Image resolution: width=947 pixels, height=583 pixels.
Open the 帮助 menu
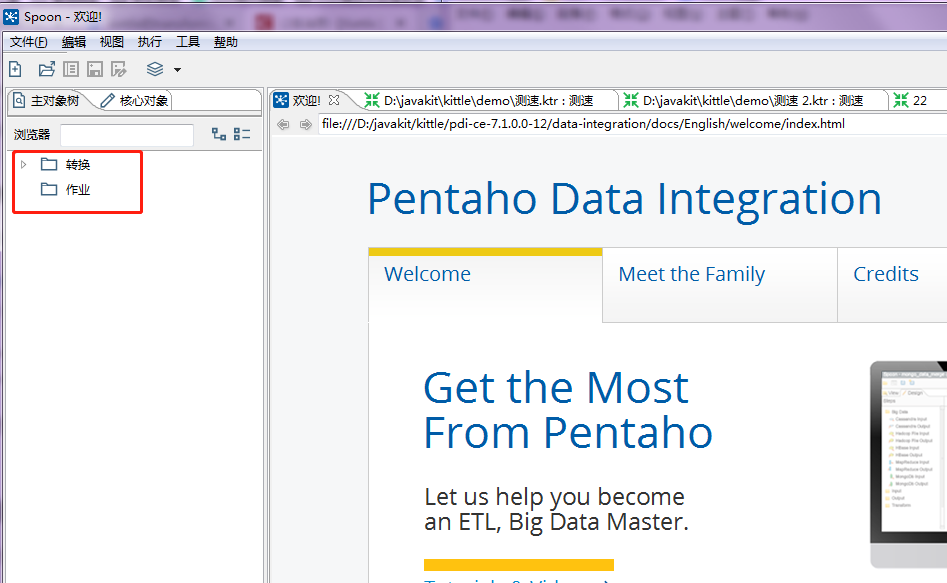point(226,42)
